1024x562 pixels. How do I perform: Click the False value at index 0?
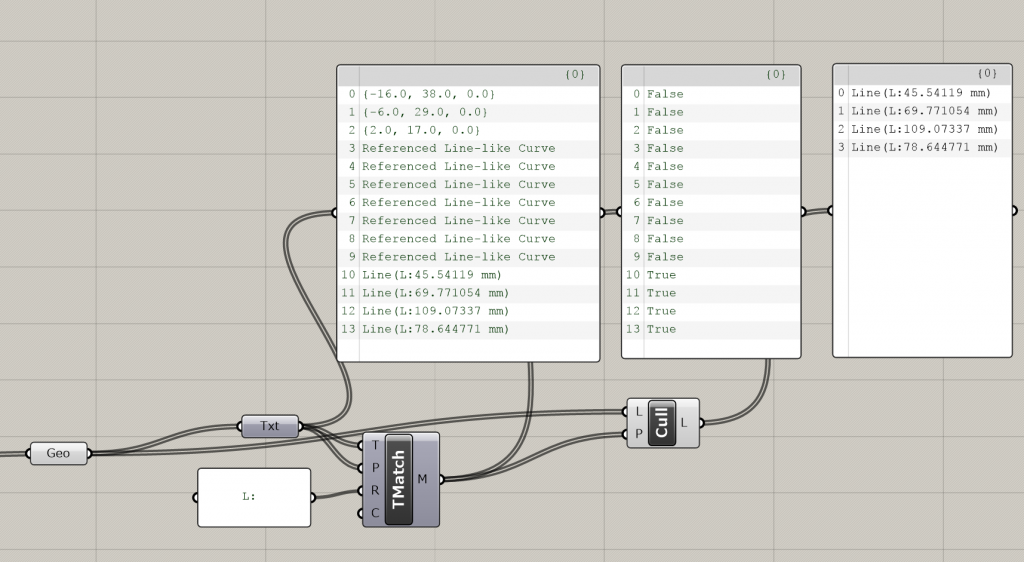pos(711,94)
